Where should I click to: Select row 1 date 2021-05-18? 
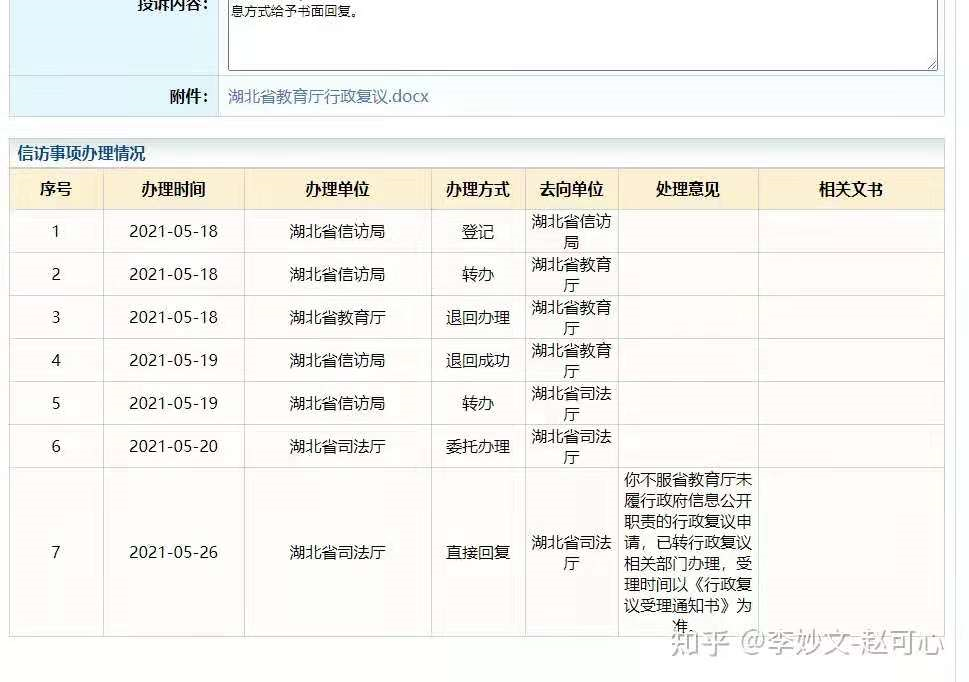click(174, 232)
